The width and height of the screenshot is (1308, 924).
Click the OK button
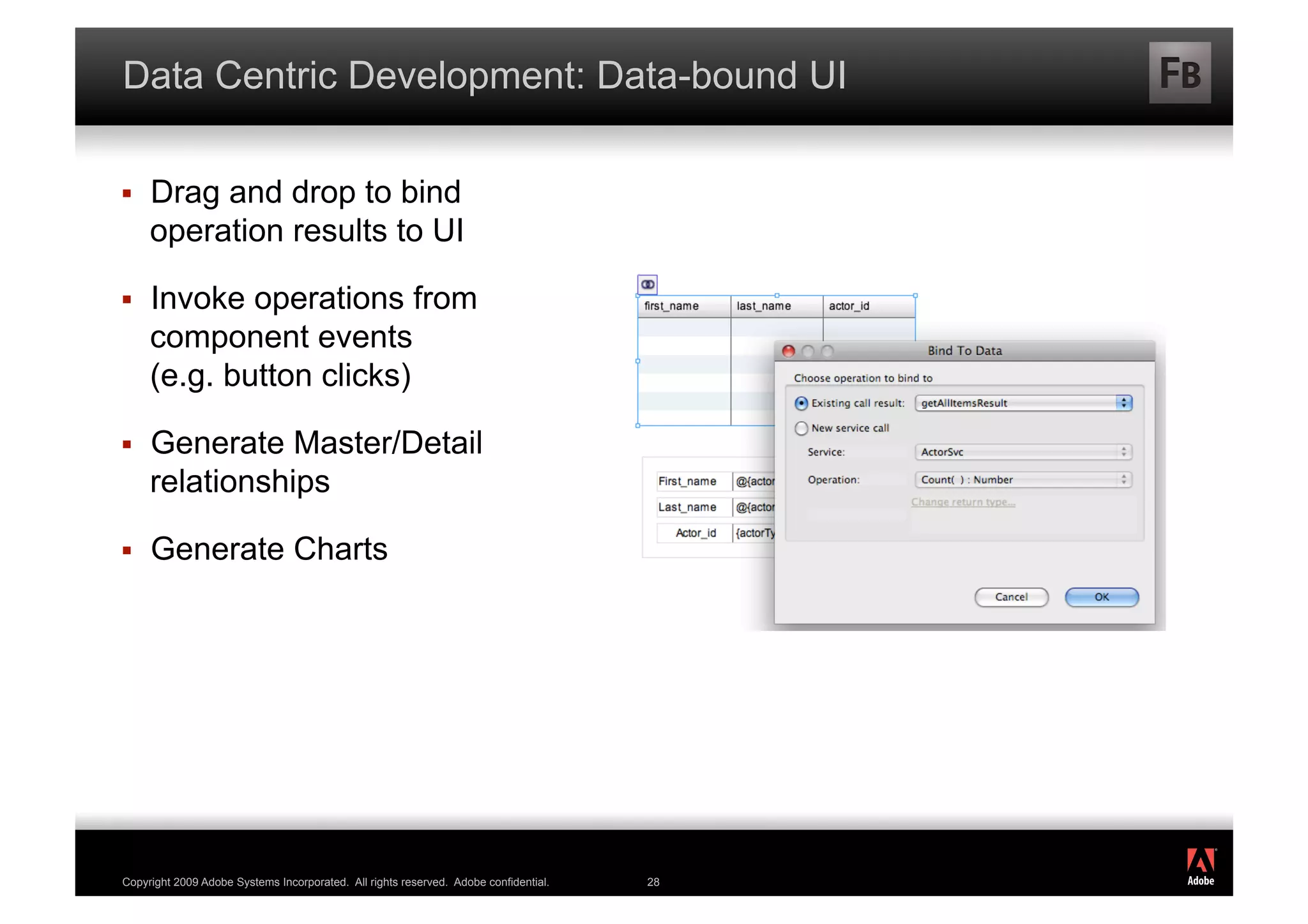[x=1102, y=597]
